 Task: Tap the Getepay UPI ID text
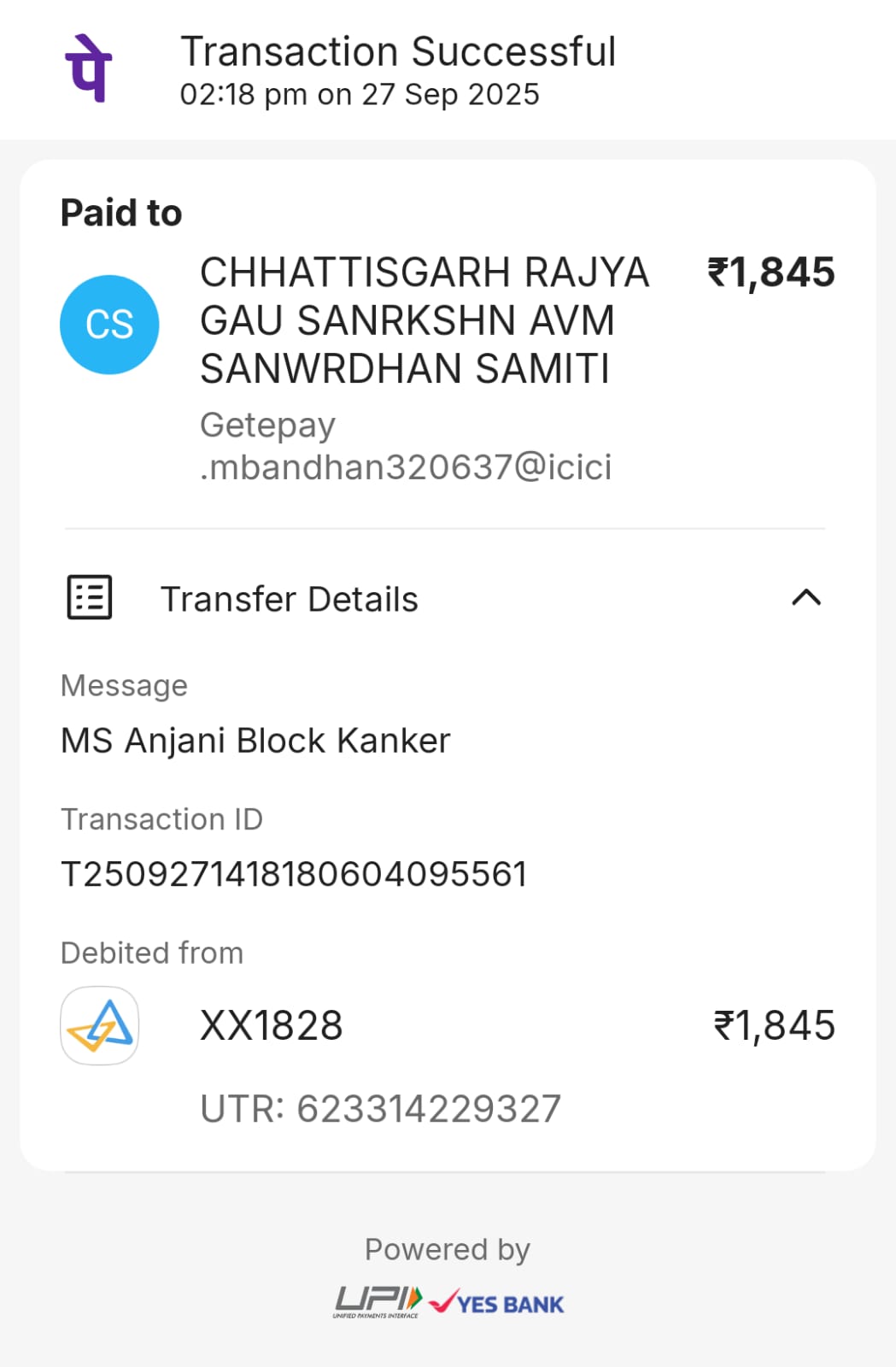click(x=406, y=446)
